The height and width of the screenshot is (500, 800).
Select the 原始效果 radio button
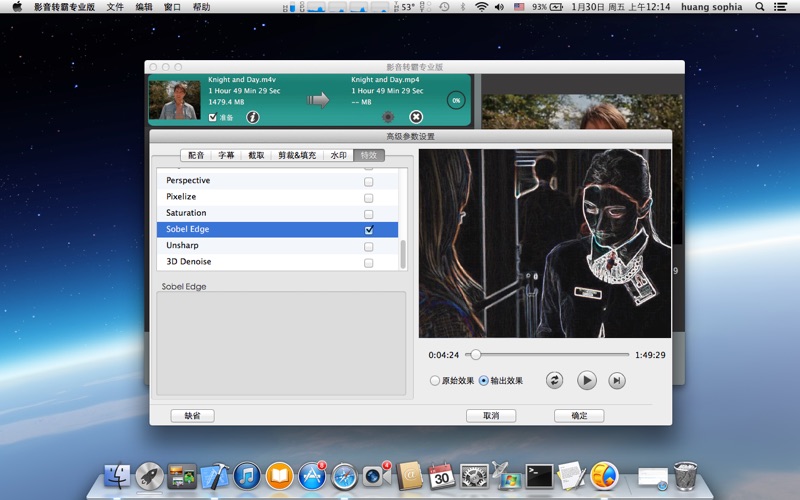click(x=435, y=381)
